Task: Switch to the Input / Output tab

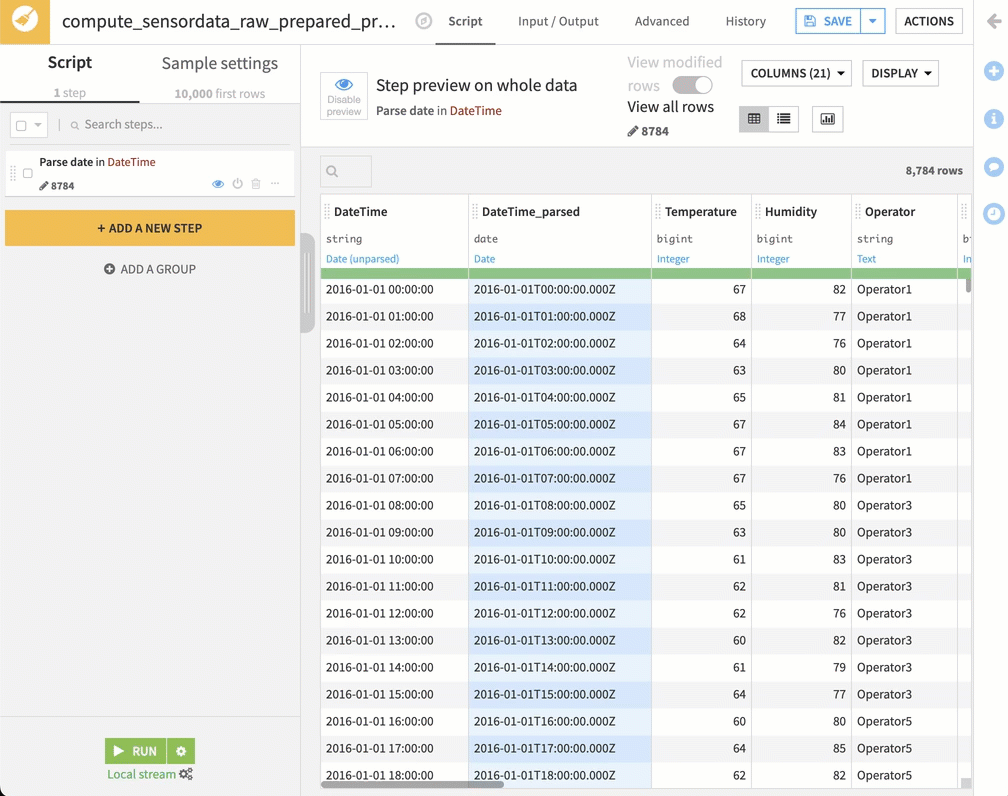Action: [x=557, y=21]
